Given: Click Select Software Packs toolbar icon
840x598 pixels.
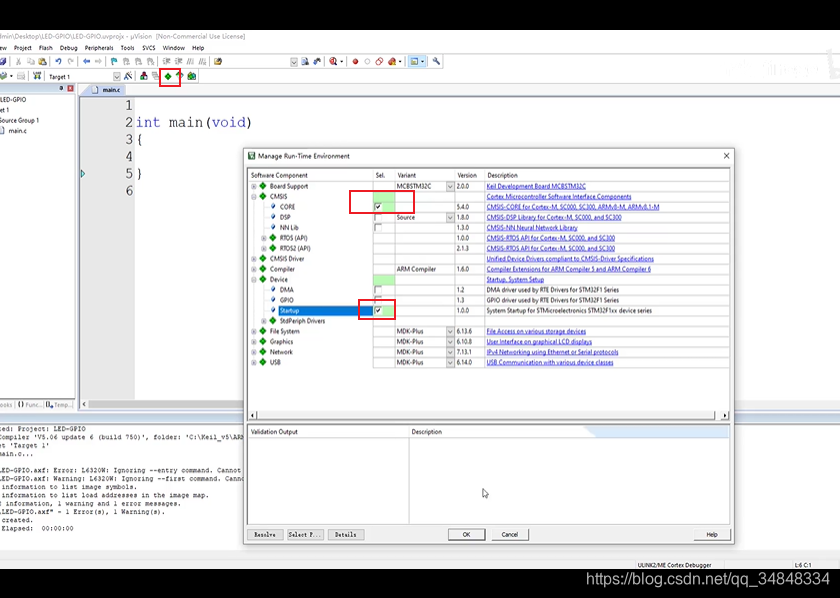Looking at the screenshot, I should pyautogui.click(x=179, y=77).
